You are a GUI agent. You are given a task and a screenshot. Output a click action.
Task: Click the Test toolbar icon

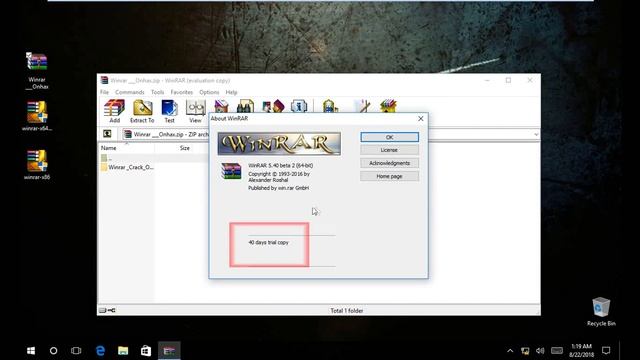[x=169, y=111]
